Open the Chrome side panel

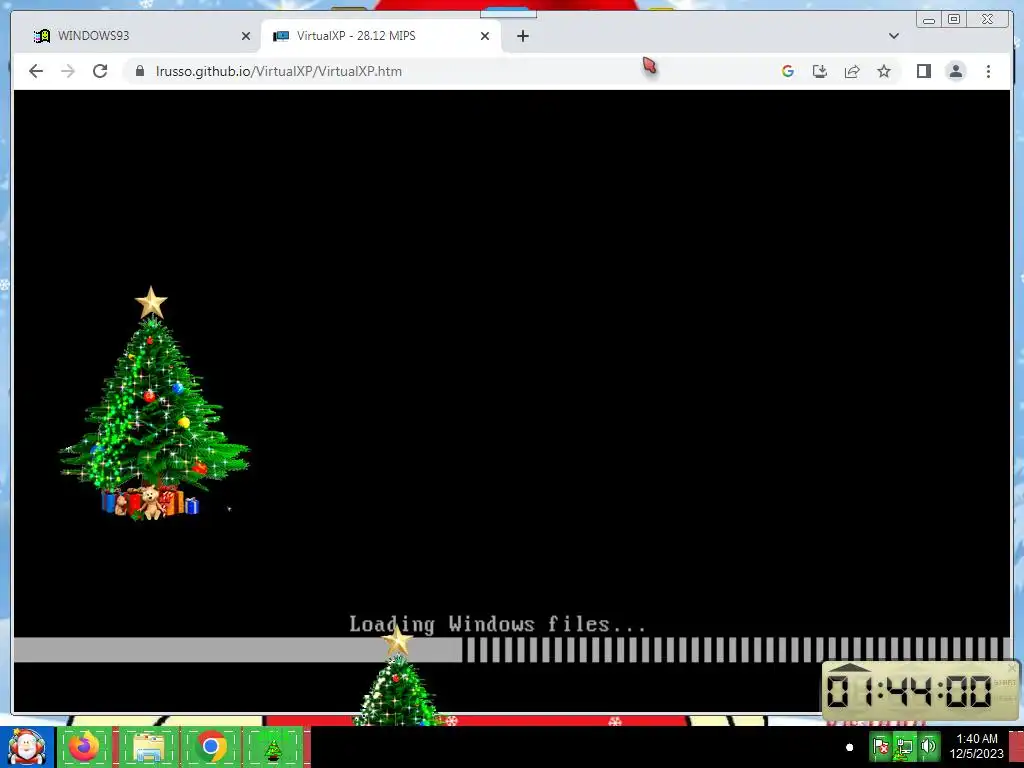coord(923,71)
